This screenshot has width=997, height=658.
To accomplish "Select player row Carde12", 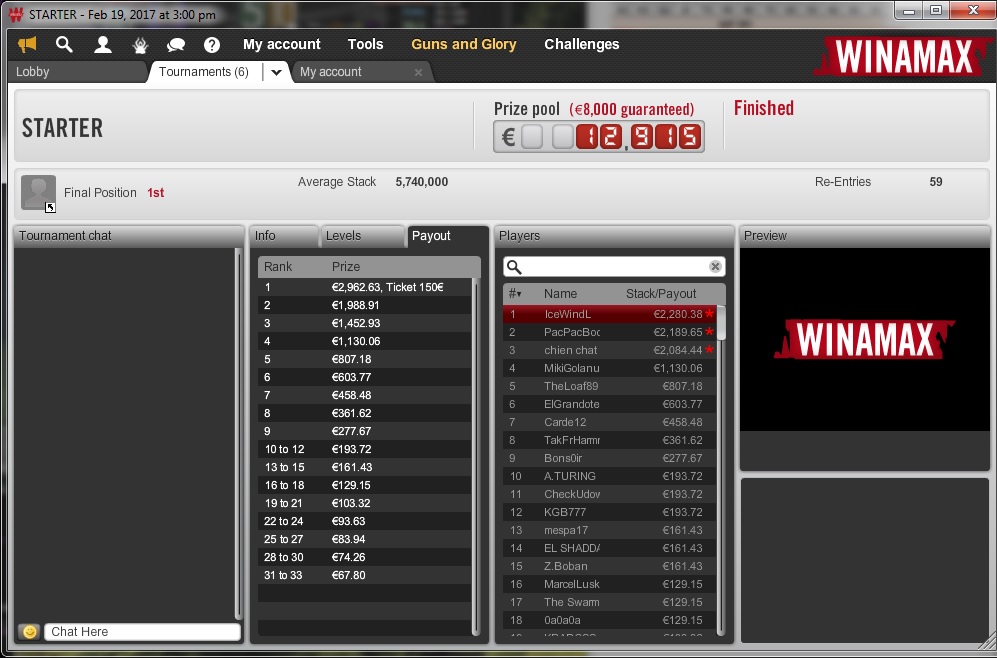I will click(x=610, y=422).
